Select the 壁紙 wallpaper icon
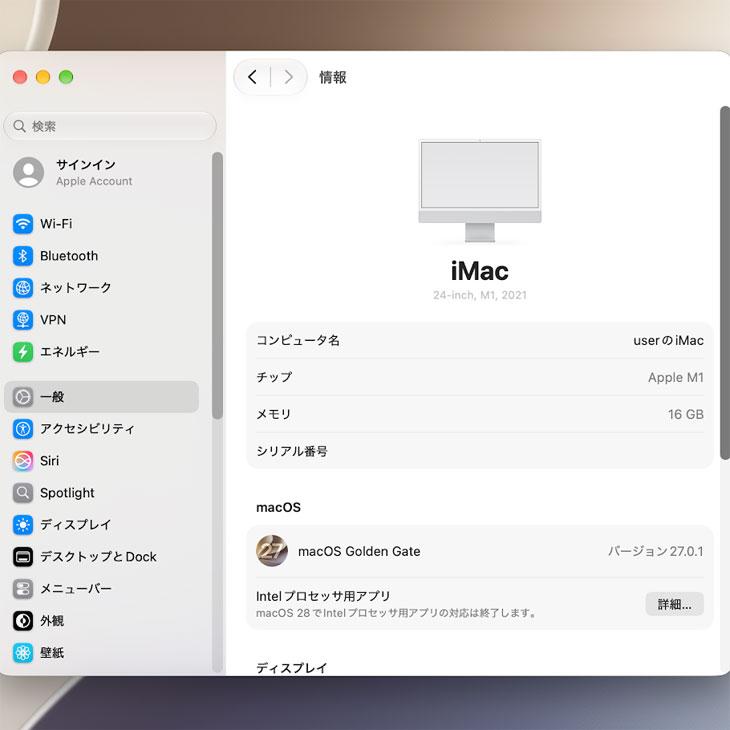Image resolution: width=730 pixels, height=730 pixels. (x=23, y=653)
